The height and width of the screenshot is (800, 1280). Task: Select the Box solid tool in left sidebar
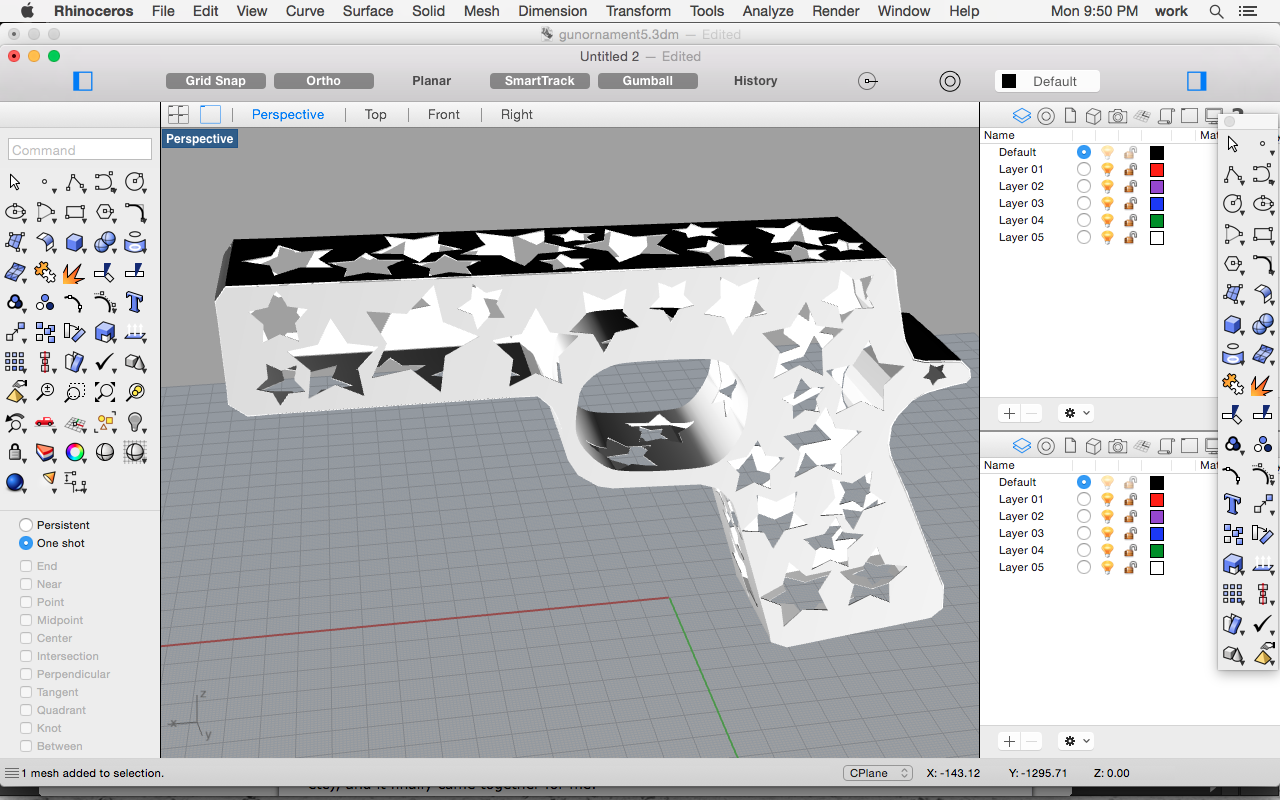[75, 242]
